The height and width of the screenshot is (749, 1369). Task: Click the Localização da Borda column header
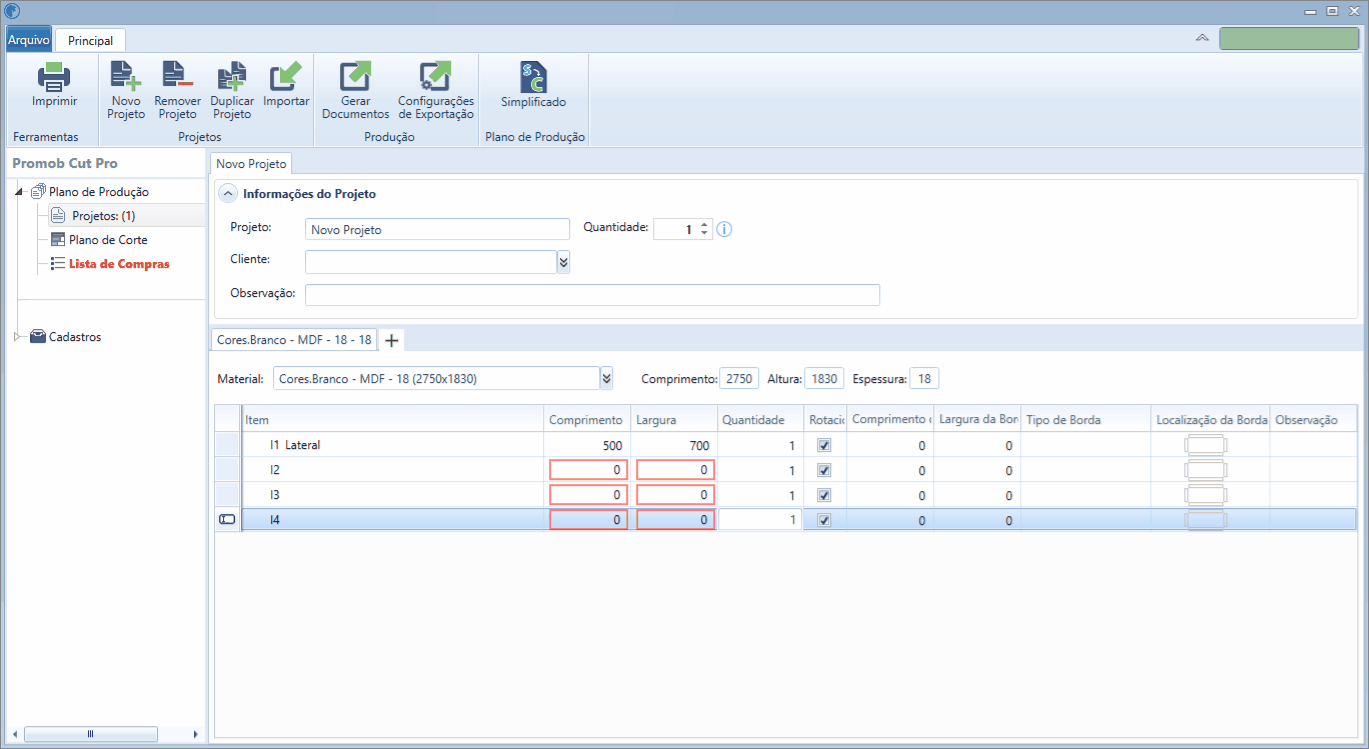click(x=1210, y=420)
